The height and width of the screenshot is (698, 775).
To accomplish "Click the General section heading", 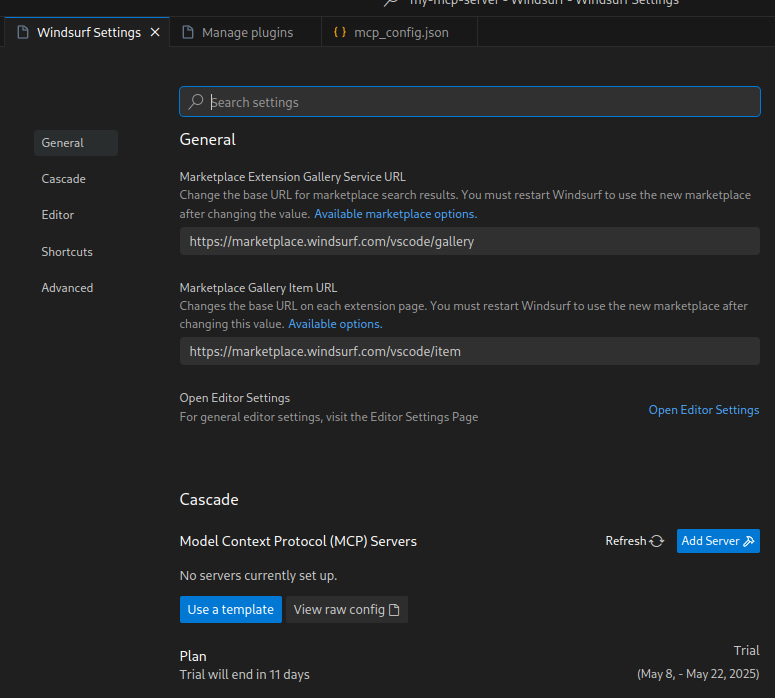I will [x=208, y=139].
